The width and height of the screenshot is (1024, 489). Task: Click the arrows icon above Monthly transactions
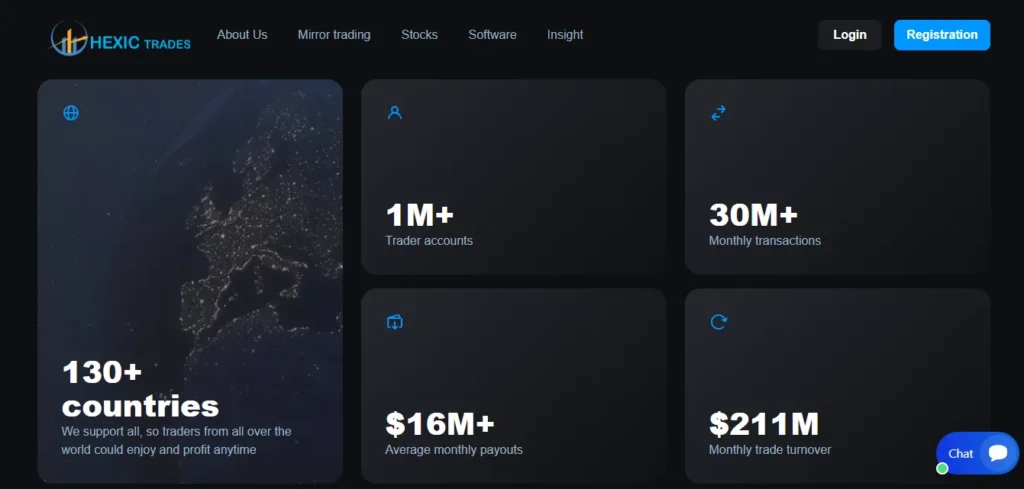coord(718,113)
